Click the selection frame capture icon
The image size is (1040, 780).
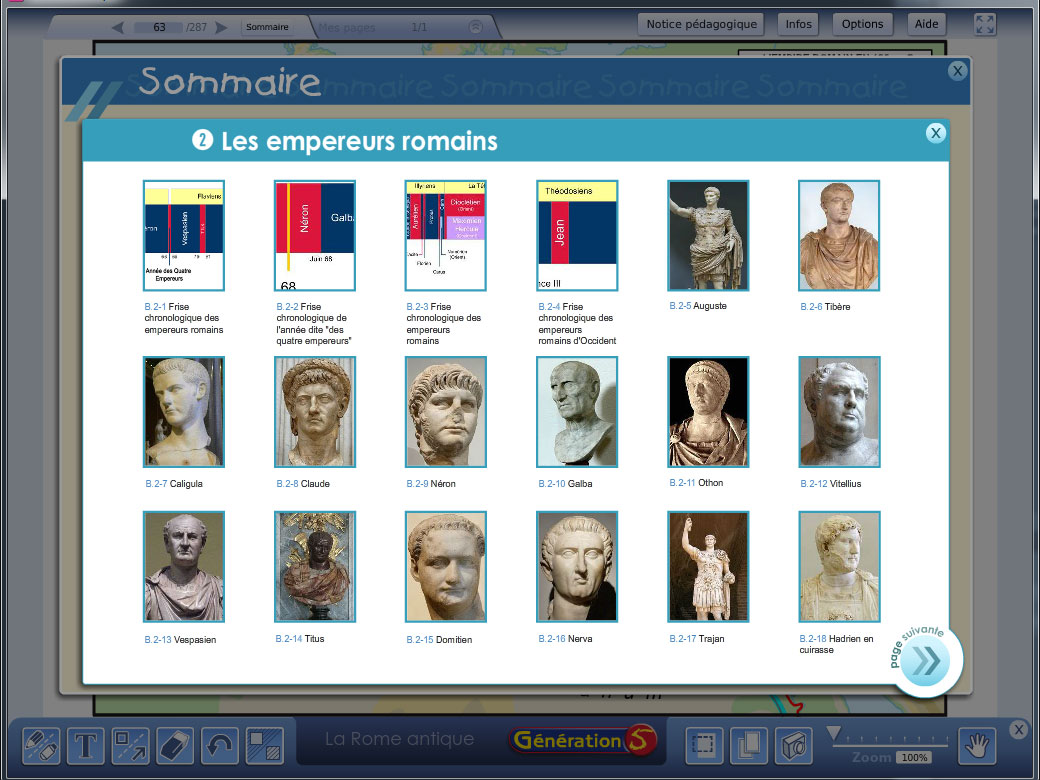point(703,745)
